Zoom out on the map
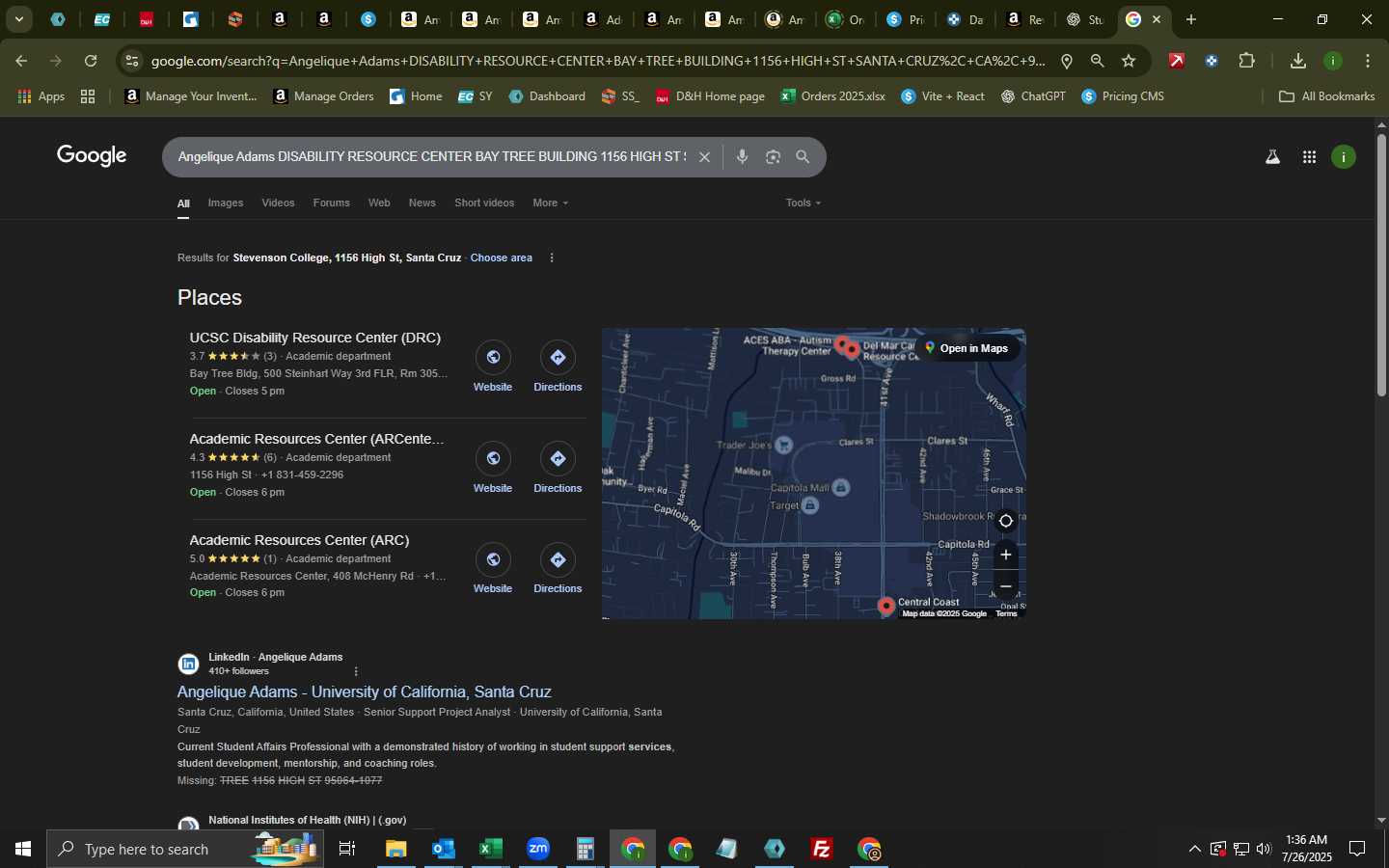 [x=1005, y=586]
